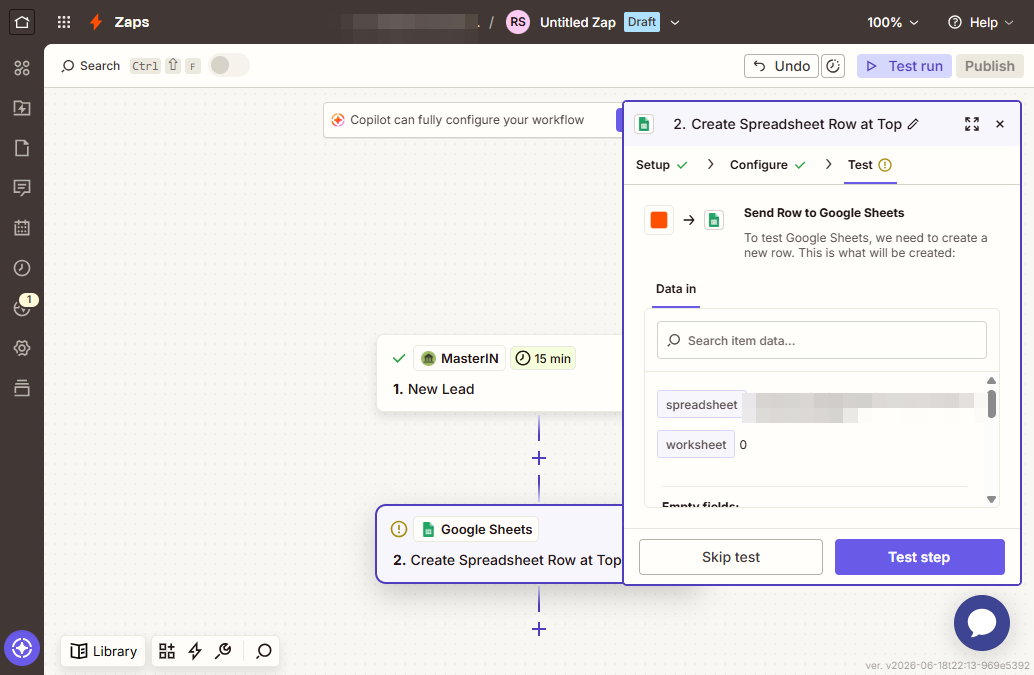Image resolution: width=1034 pixels, height=675 pixels.
Task: Start a Test run
Action: (904, 66)
